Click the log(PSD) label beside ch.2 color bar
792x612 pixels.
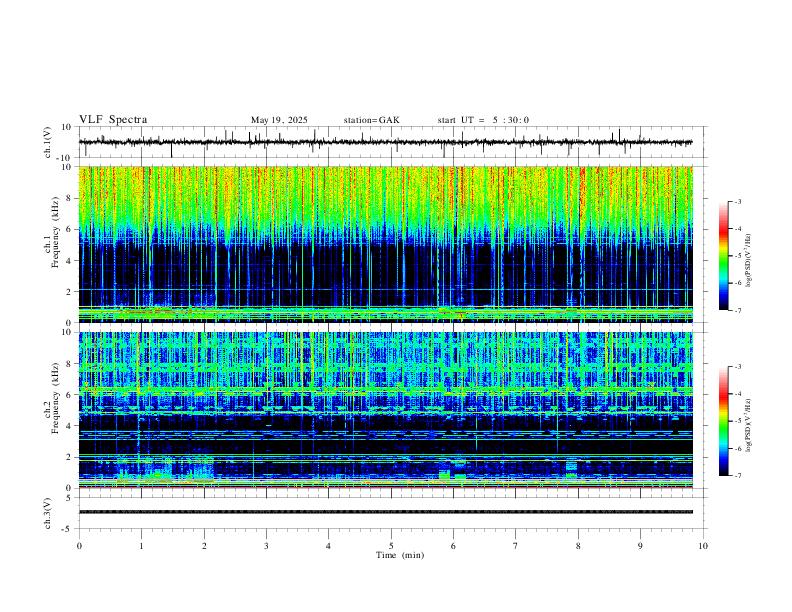click(749, 426)
